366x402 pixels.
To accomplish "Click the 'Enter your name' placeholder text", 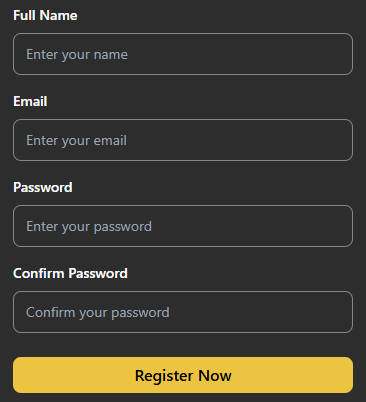I will (x=77, y=55).
